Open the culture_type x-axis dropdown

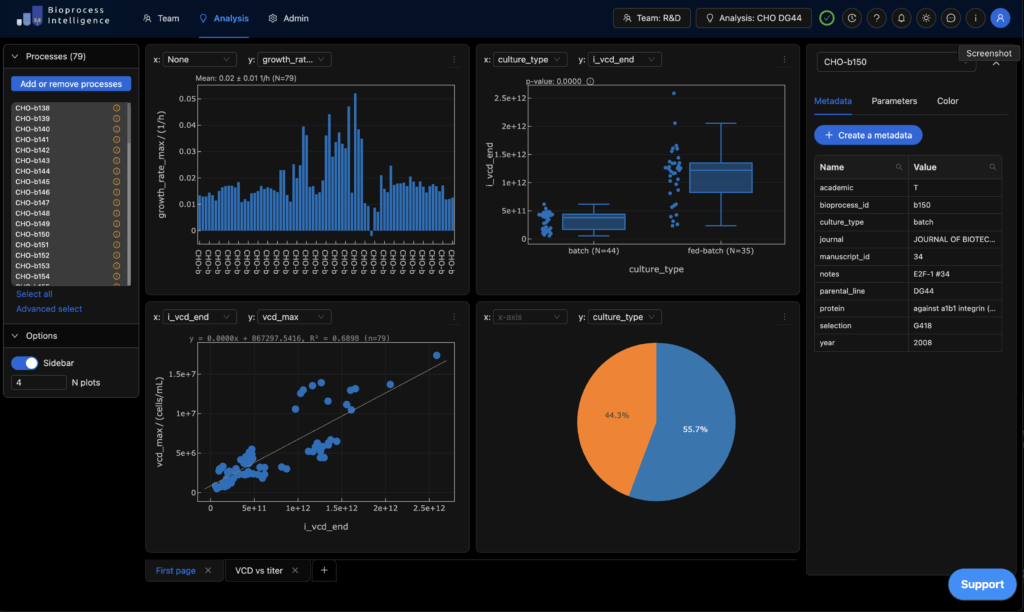click(531, 60)
